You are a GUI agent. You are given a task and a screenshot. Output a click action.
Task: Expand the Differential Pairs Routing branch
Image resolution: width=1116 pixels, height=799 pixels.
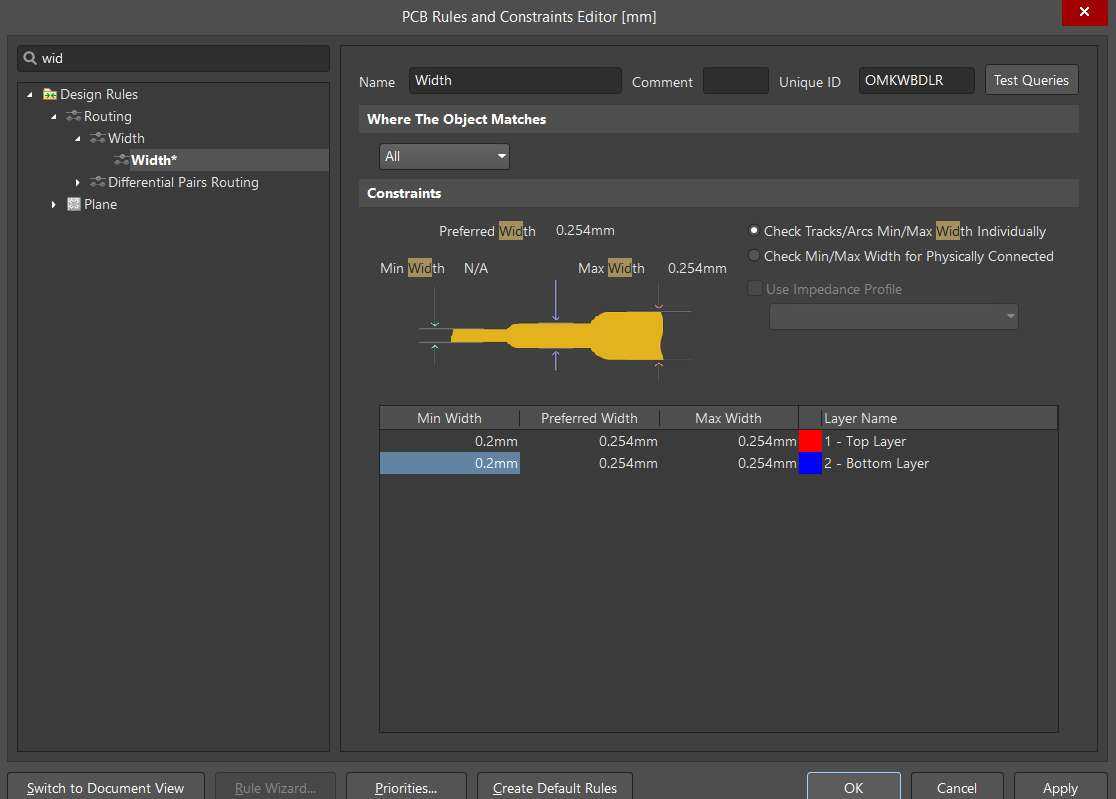pyautogui.click(x=78, y=182)
